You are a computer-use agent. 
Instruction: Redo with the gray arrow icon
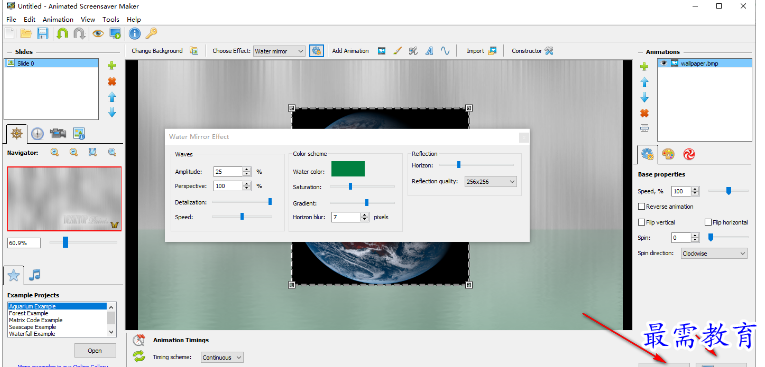coord(79,33)
